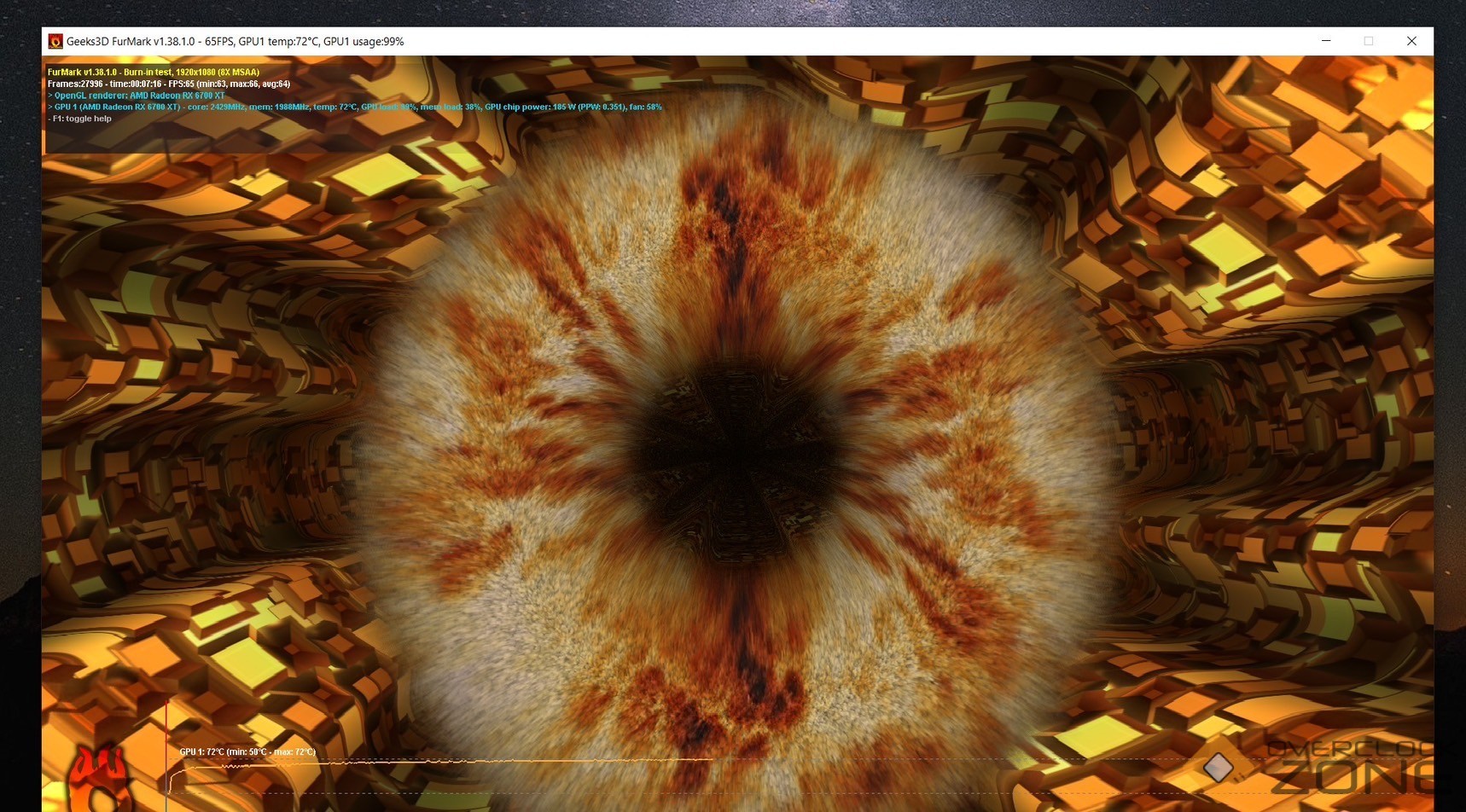This screenshot has width=1466, height=812.
Task: Click the 'GPU 1 (AMD Radeon RX 6700 XT)' sensor line
Action: click(x=355, y=107)
